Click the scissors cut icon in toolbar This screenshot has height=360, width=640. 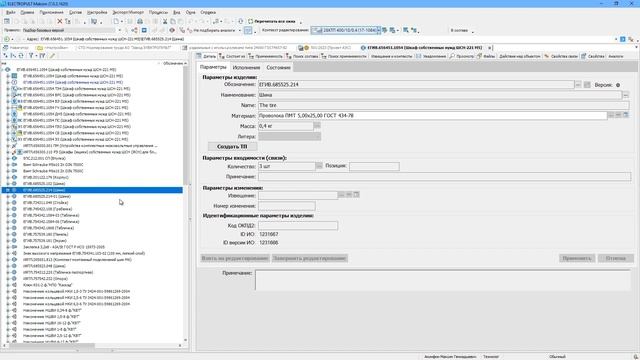coord(165,21)
